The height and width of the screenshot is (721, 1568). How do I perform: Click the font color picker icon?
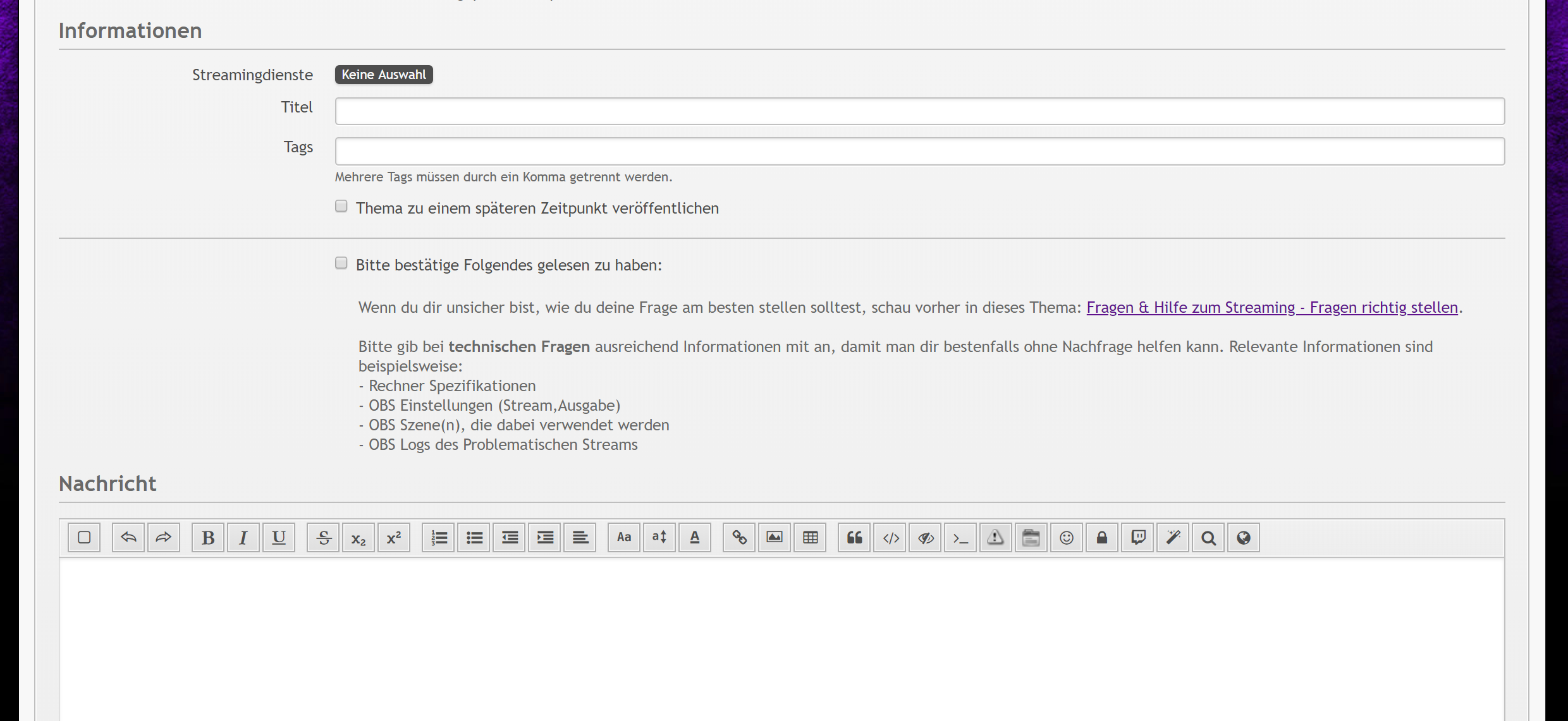[x=695, y=538]
